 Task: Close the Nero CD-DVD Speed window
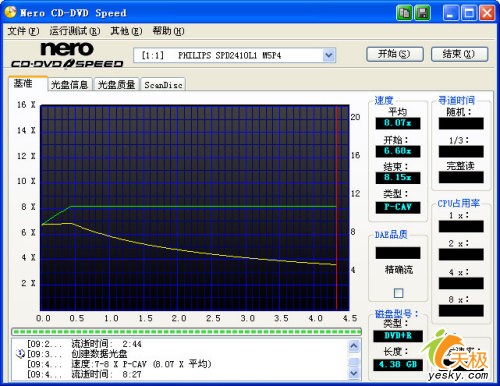click(487, 13)
